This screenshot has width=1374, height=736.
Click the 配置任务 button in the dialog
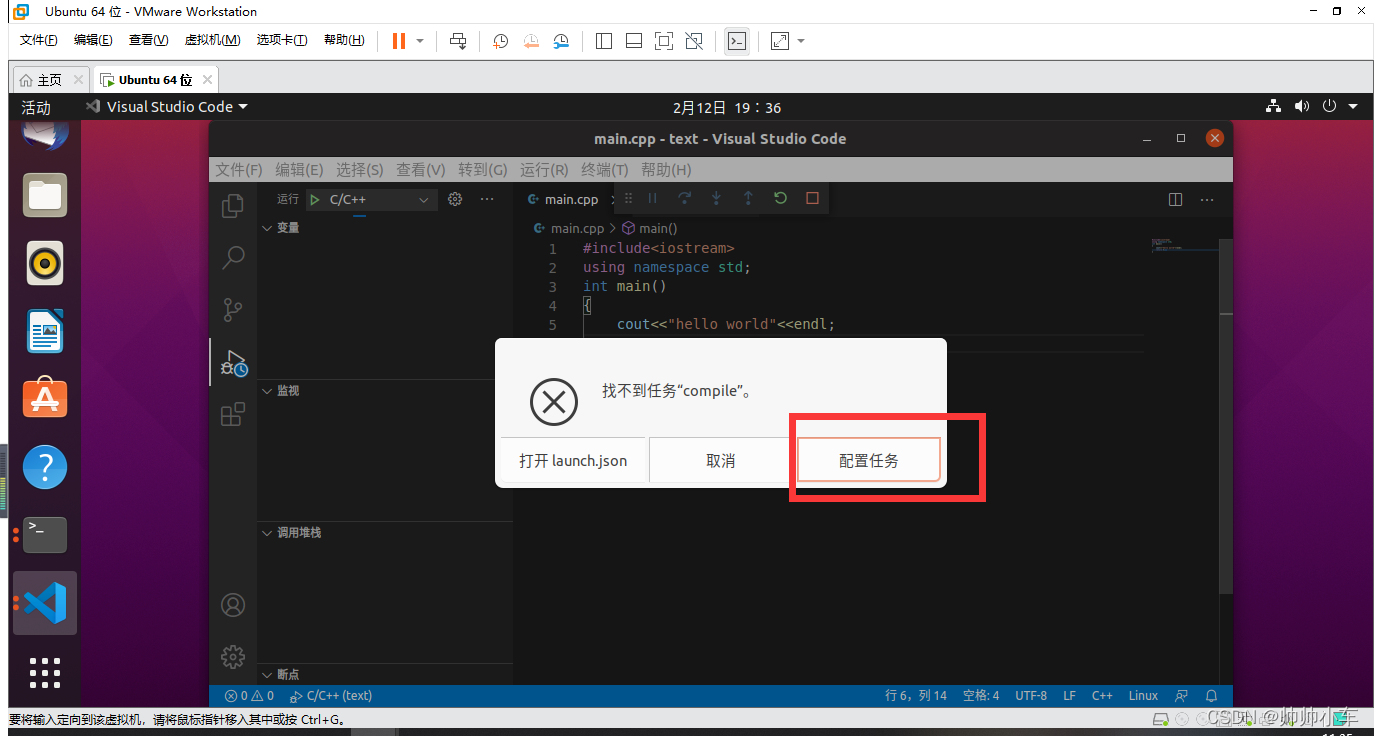pos(869,461)
